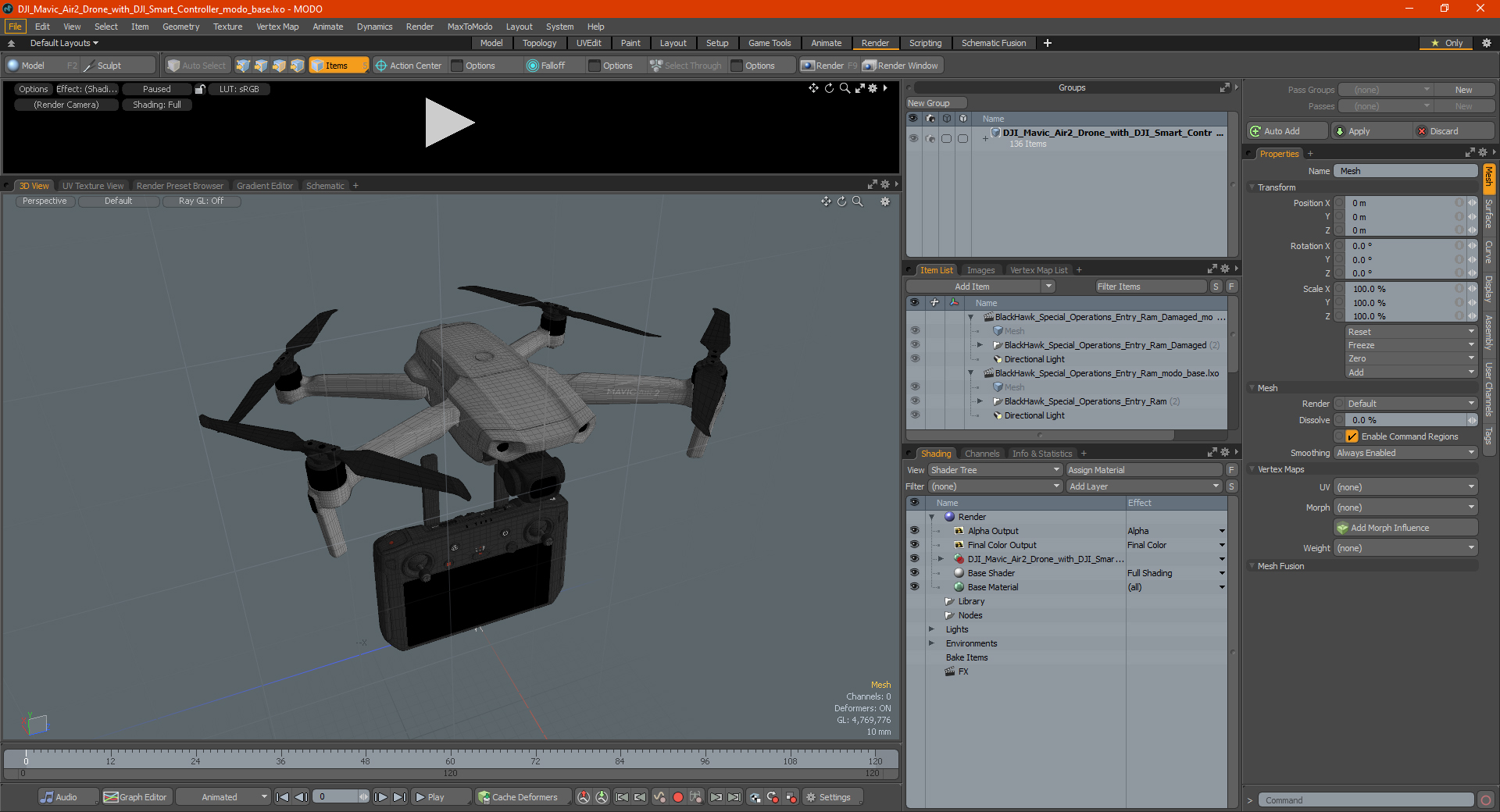Image resolution: width=1500 pixels, height=812 pixels.
Task: Click the Assign Material button
Action: pyautogui.click(x=1144, y=470)
